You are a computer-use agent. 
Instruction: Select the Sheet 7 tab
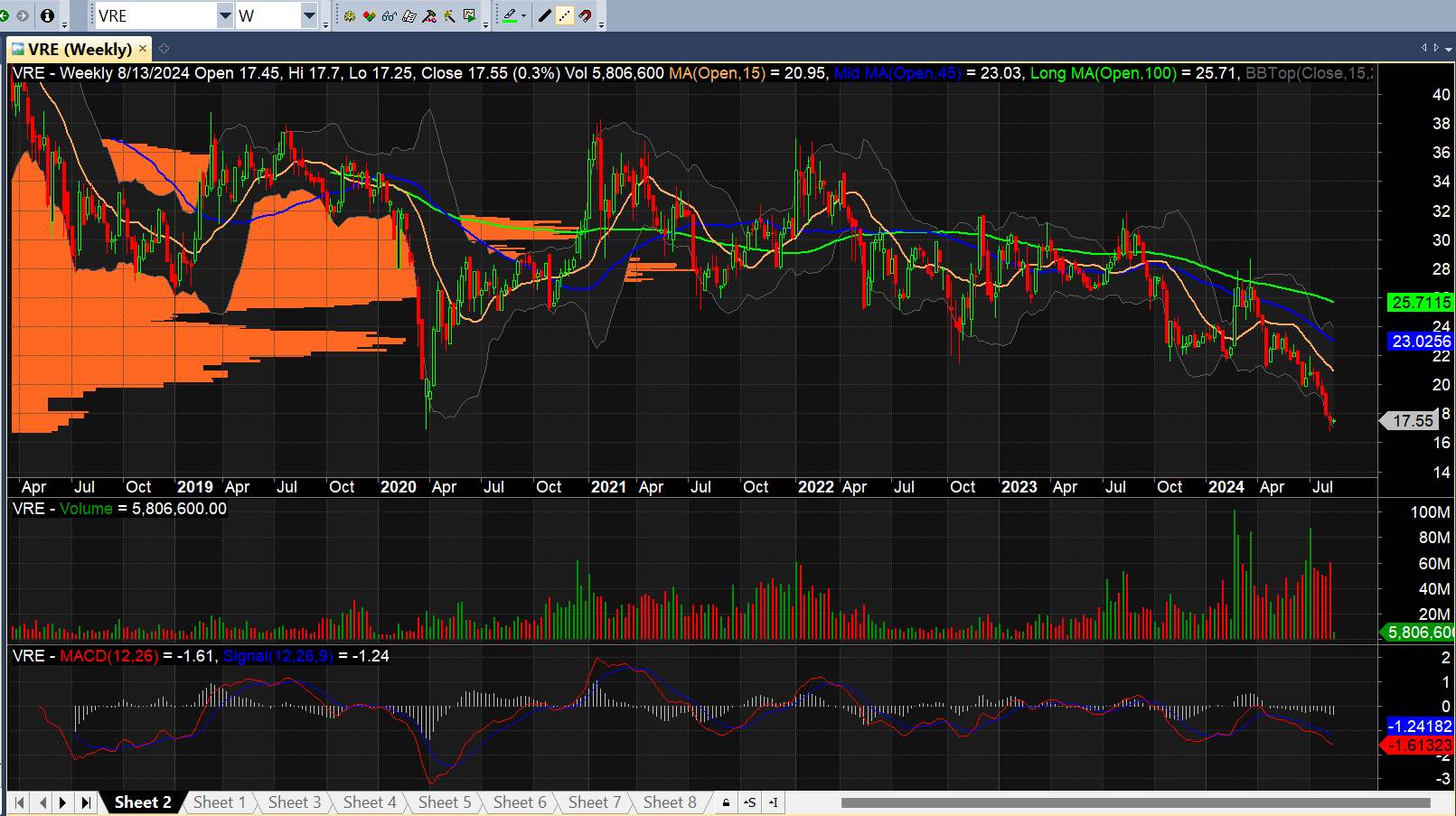click(x=594, y=802)
